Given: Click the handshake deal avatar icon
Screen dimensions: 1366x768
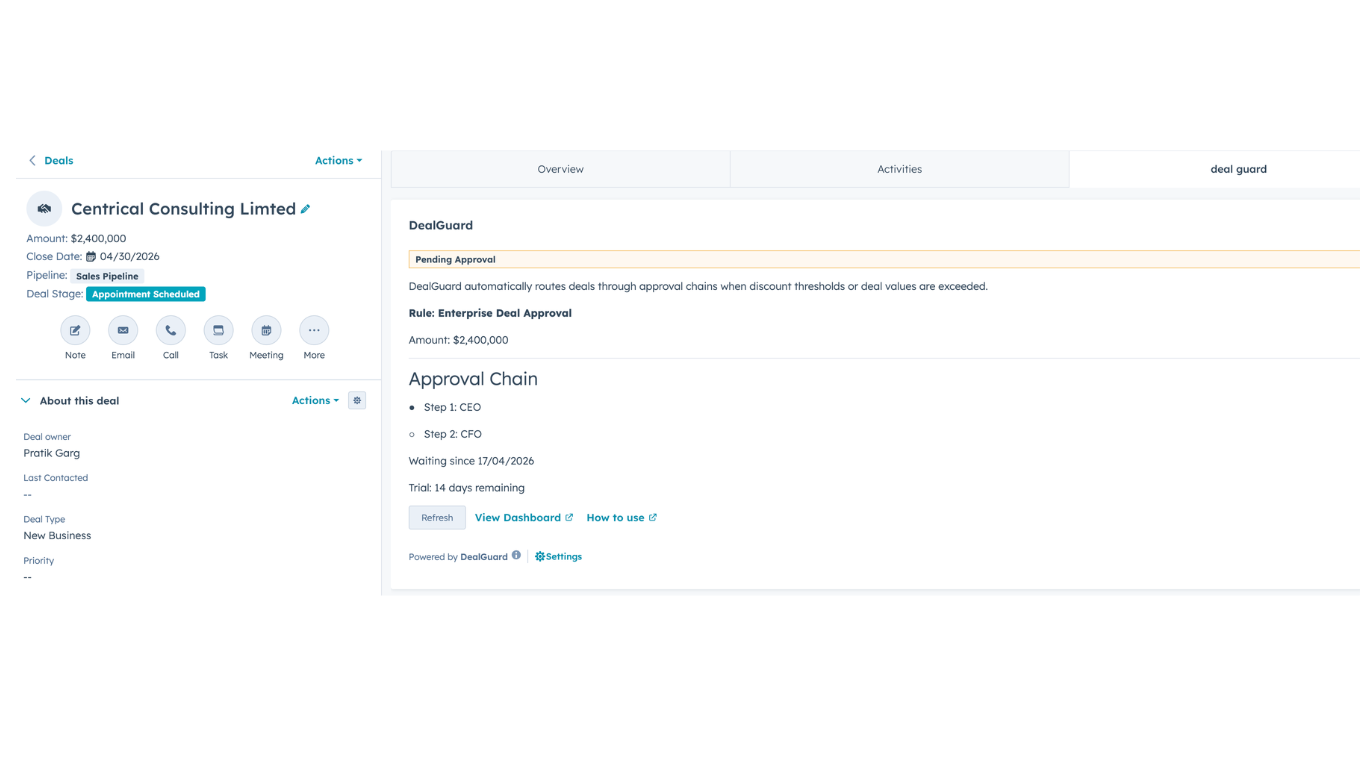Looking at the screenshot, I should (44, 209).
